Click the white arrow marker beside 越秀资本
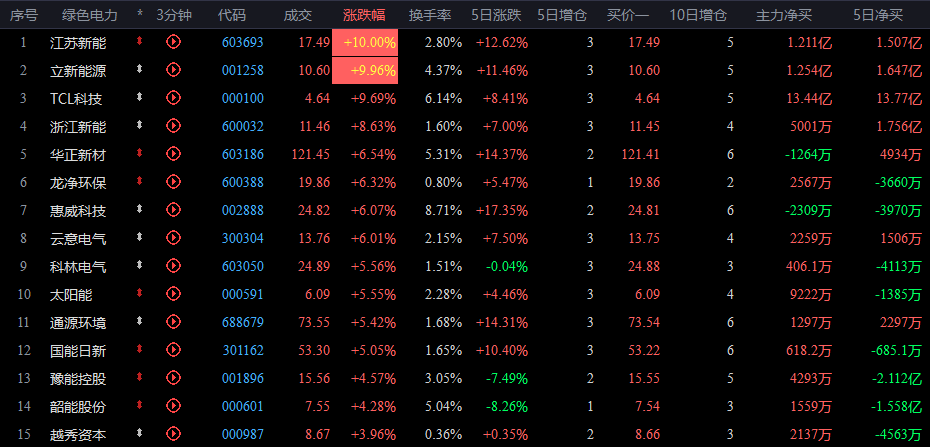930x447 pixels. click(140, 433)
